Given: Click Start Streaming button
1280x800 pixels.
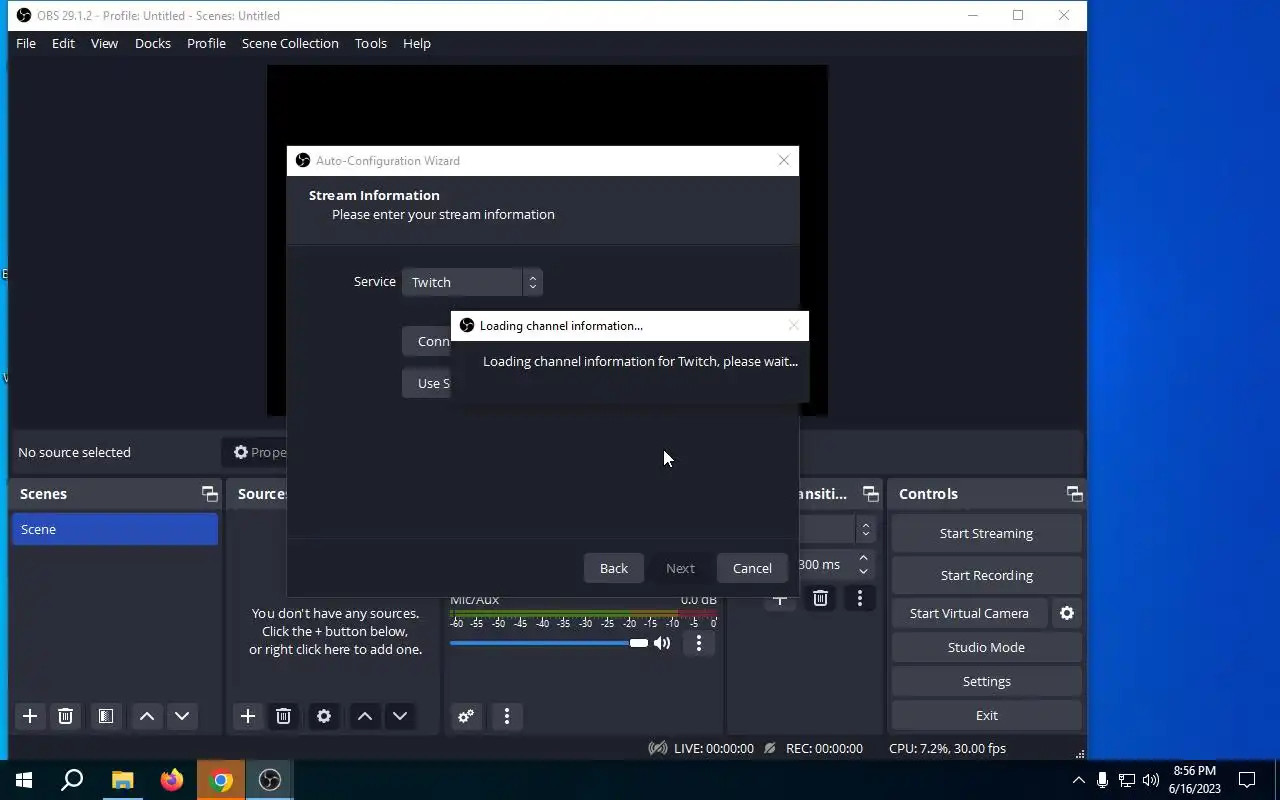Looking at the screenshot, I should (986, 533).
